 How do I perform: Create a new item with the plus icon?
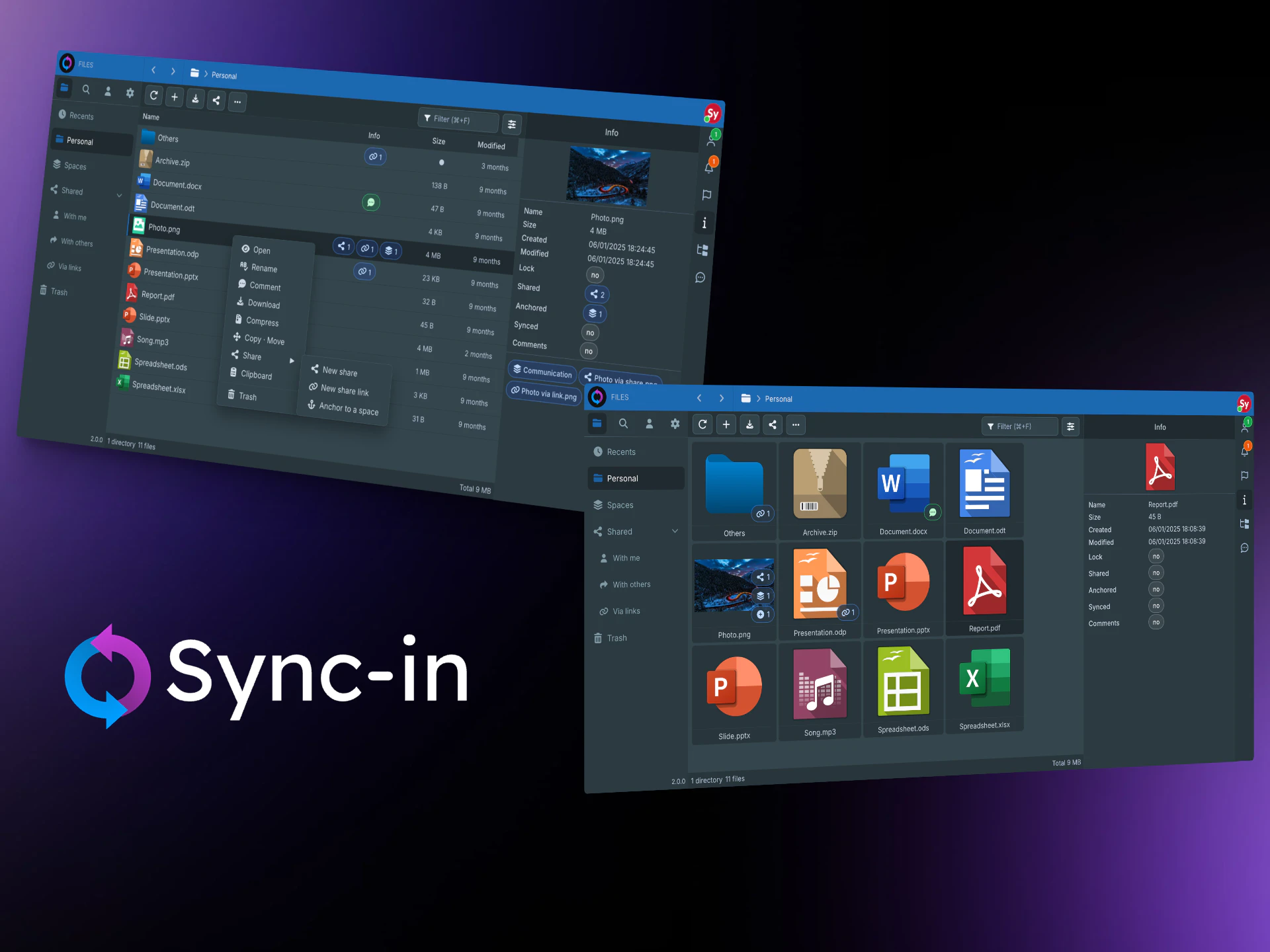tap(726, 424)
